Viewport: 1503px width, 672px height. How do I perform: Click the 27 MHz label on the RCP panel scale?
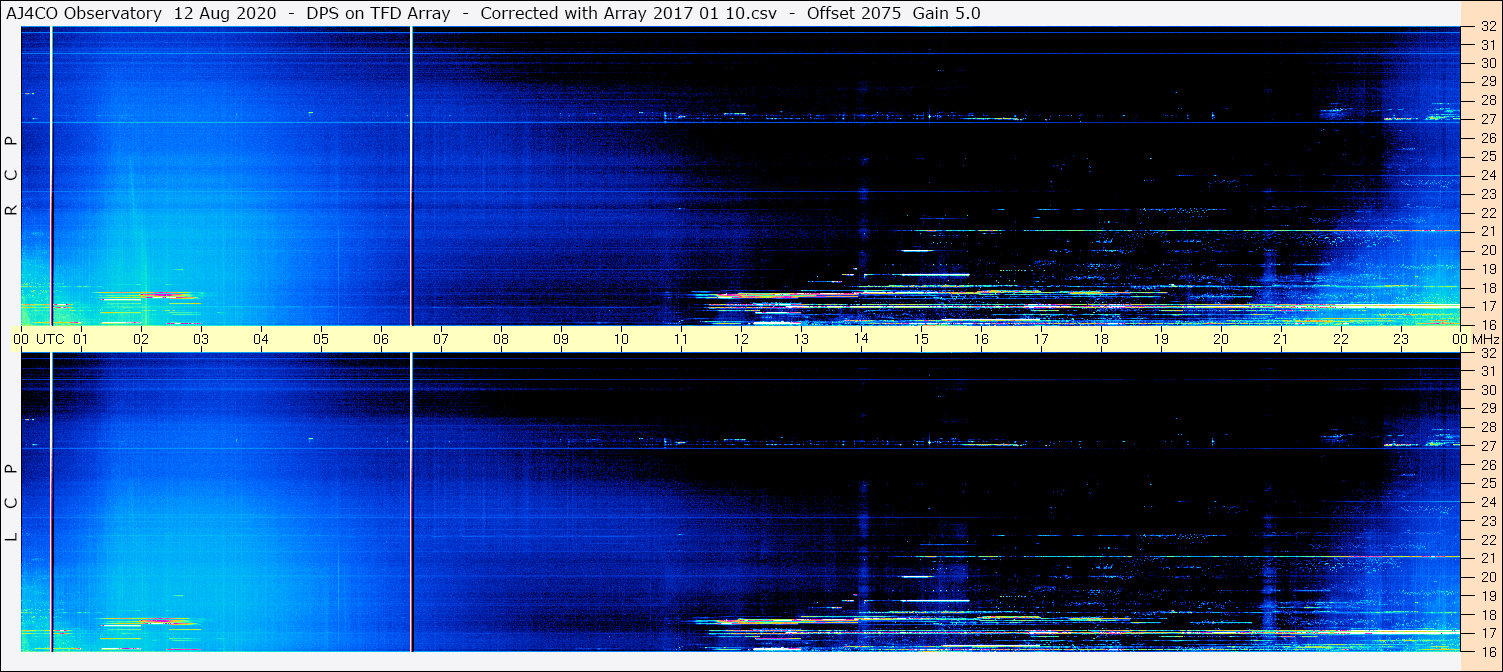1487,119
